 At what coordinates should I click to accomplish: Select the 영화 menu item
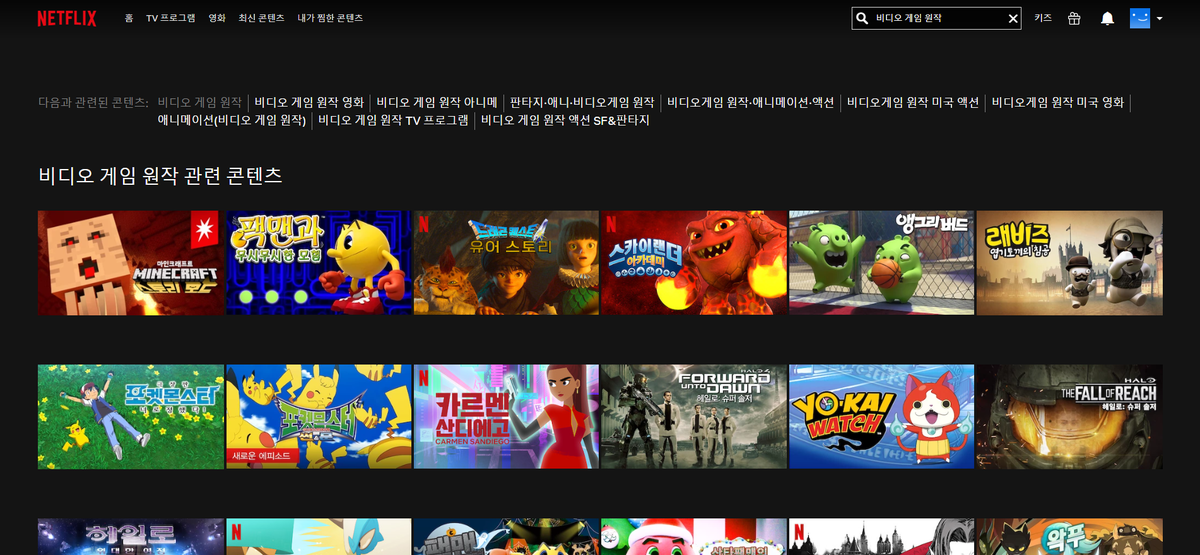[217, 18]
